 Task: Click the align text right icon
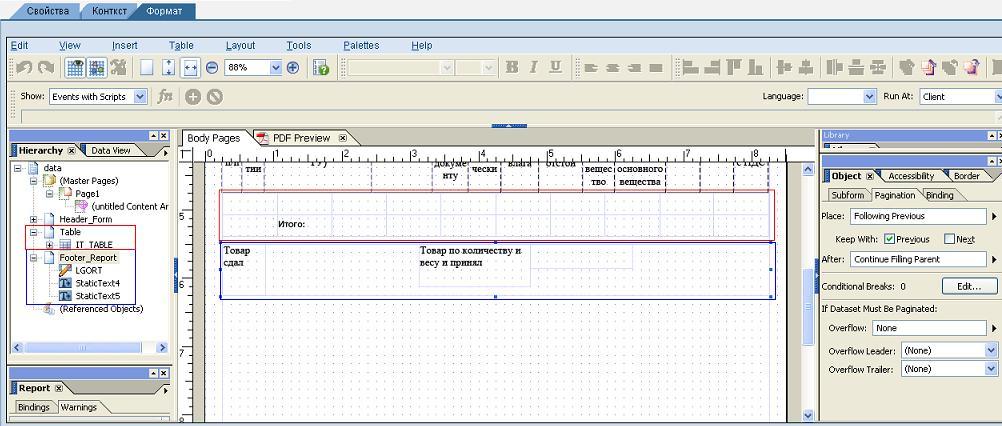[635, 68]
